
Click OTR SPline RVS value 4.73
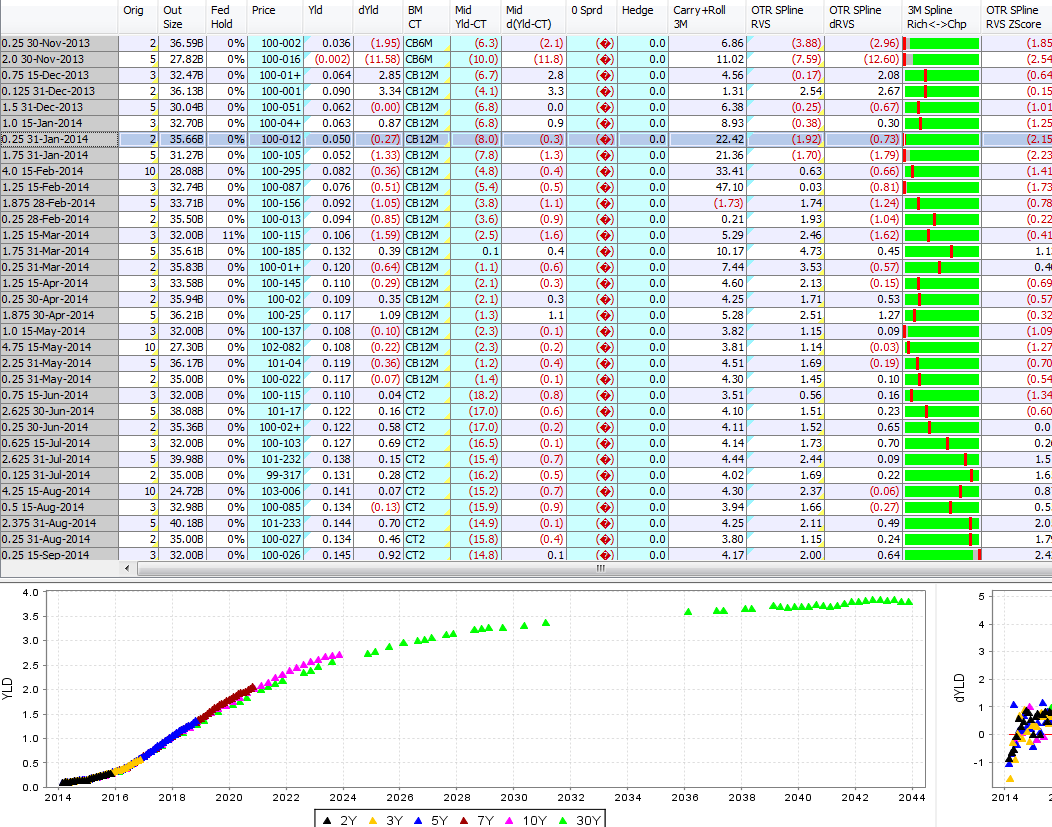[x=786, y=252]
